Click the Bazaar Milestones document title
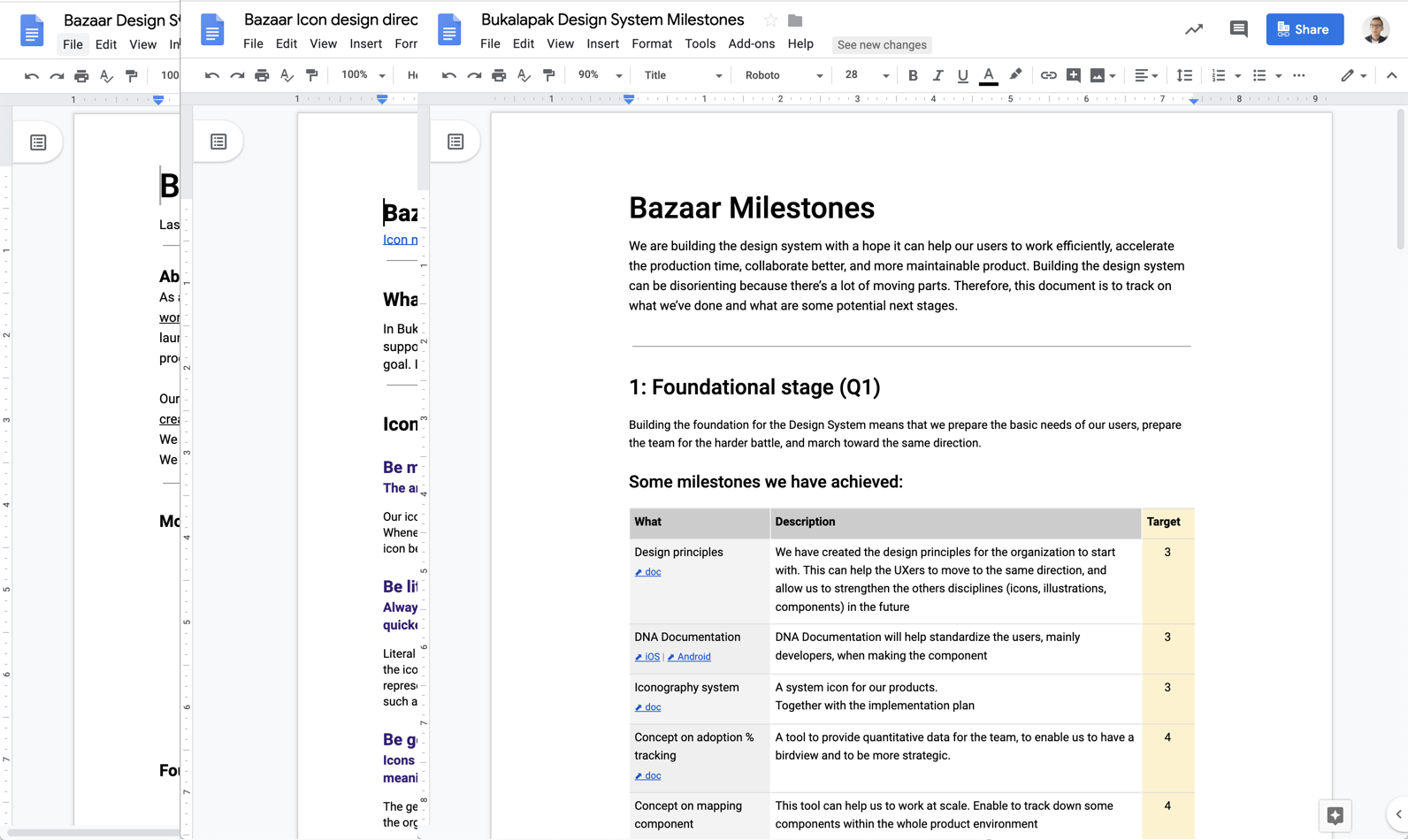The image size is (1408, 840). (752, 208)
